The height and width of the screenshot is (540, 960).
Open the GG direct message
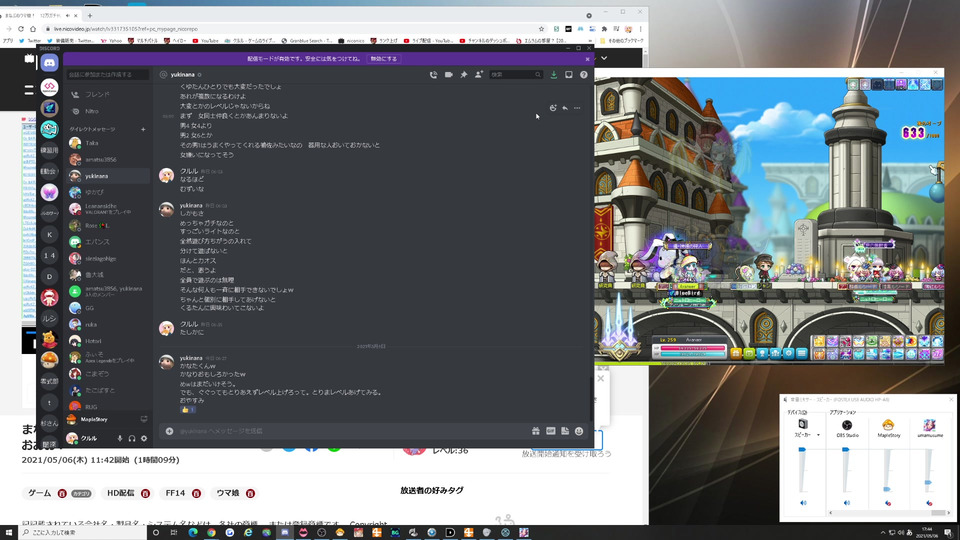pos(108,308)
